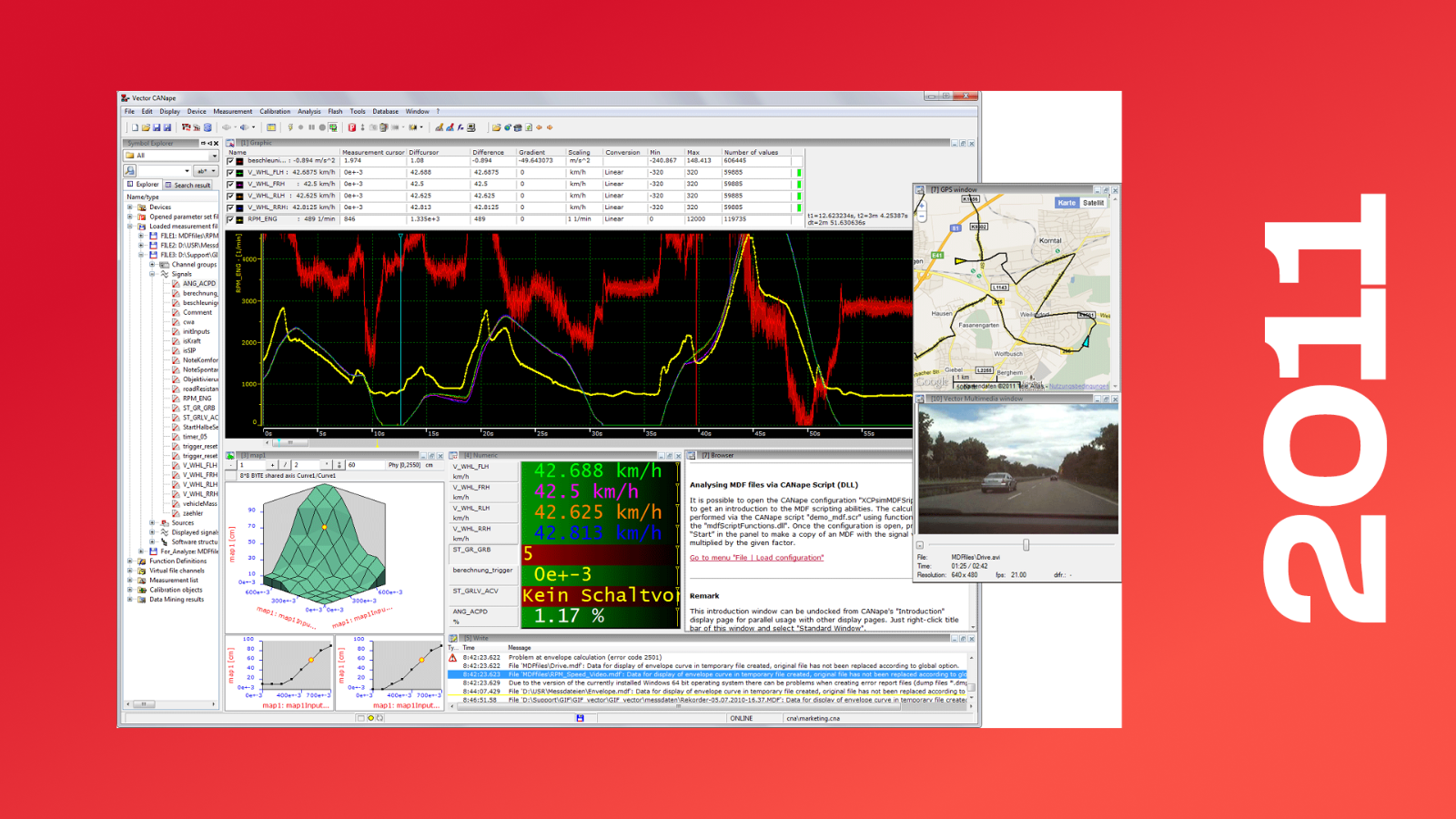This screenshot has height=819, width=1456.
Task: Click the Write window title icon
Action: click(x=454, y=638)
